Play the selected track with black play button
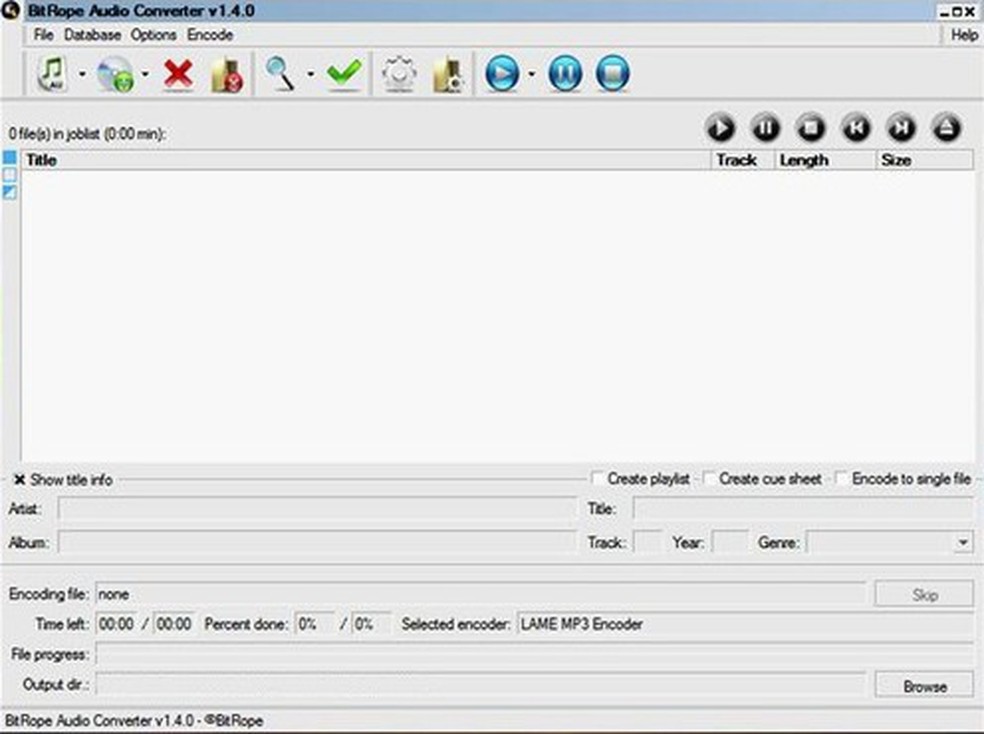984x734 pixels. pyautogui.click(x=720, y=128)
